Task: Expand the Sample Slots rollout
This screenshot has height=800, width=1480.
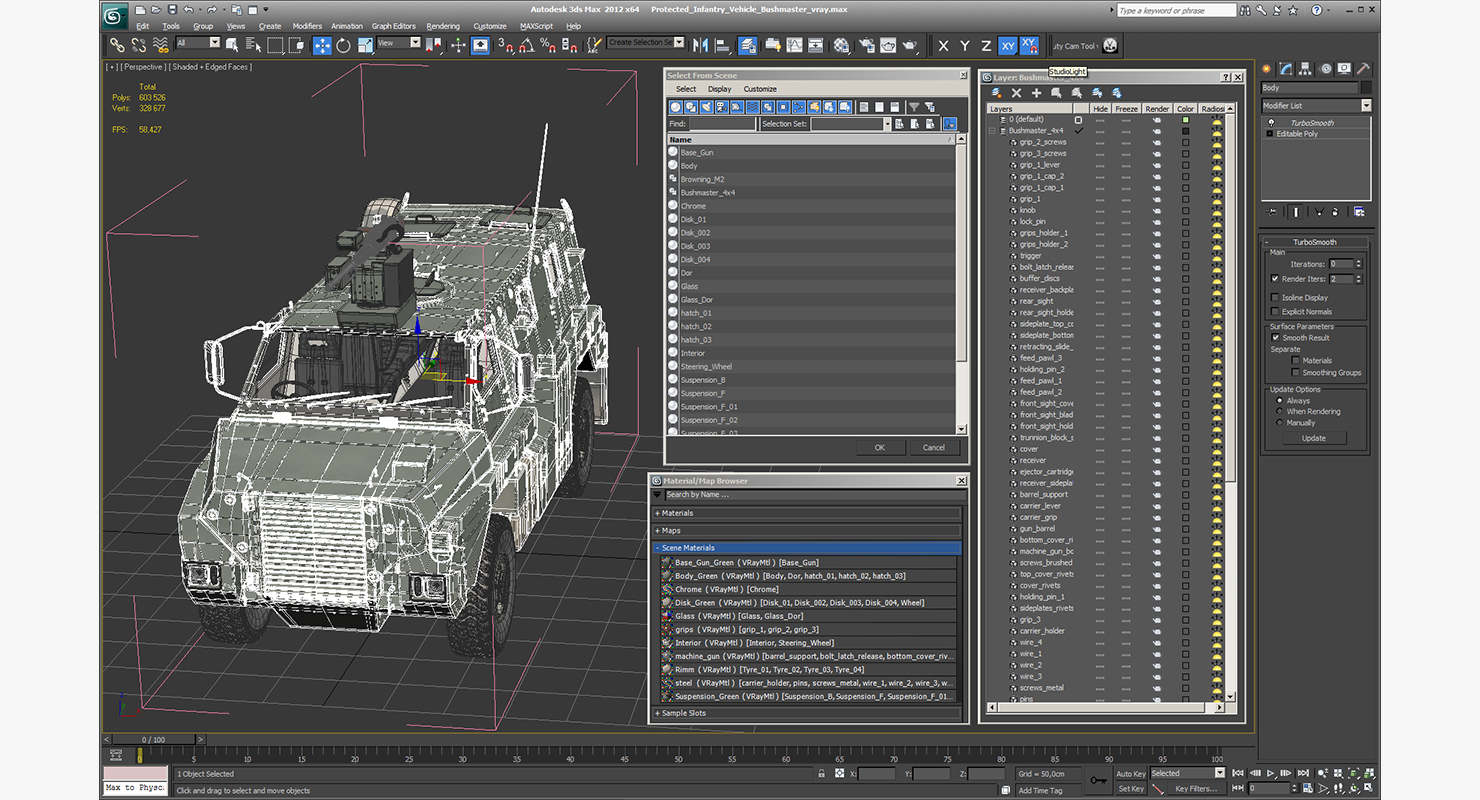Action: (x=682, y=713)
